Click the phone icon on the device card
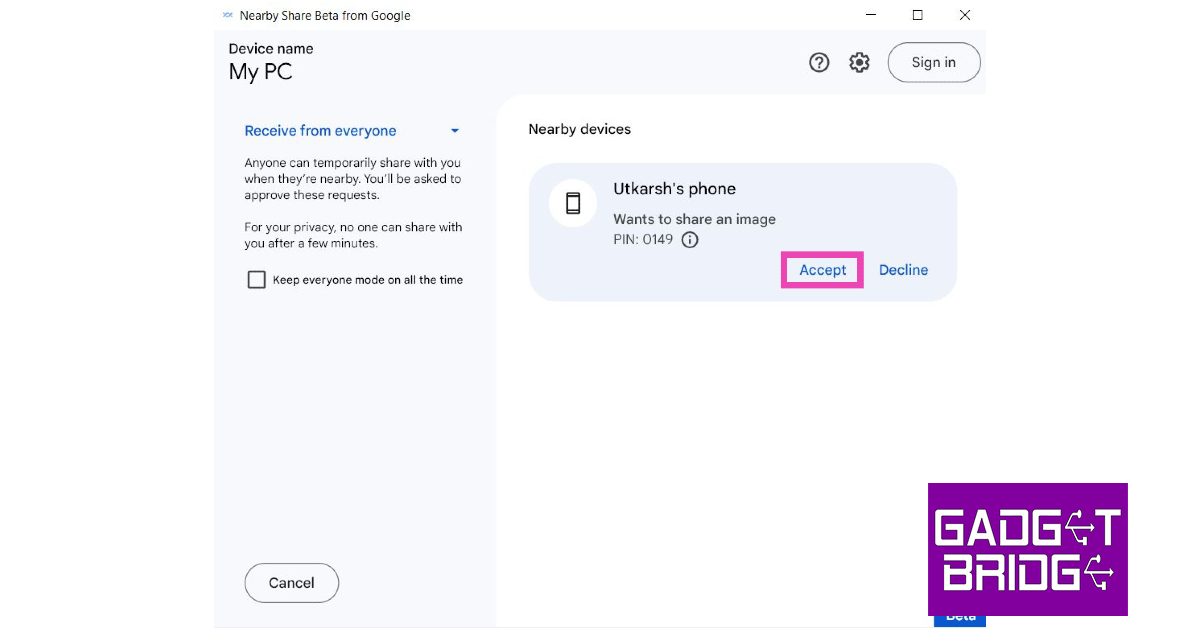The width and height of the screenshot is (1200, 628). click(x=573, y=203)
